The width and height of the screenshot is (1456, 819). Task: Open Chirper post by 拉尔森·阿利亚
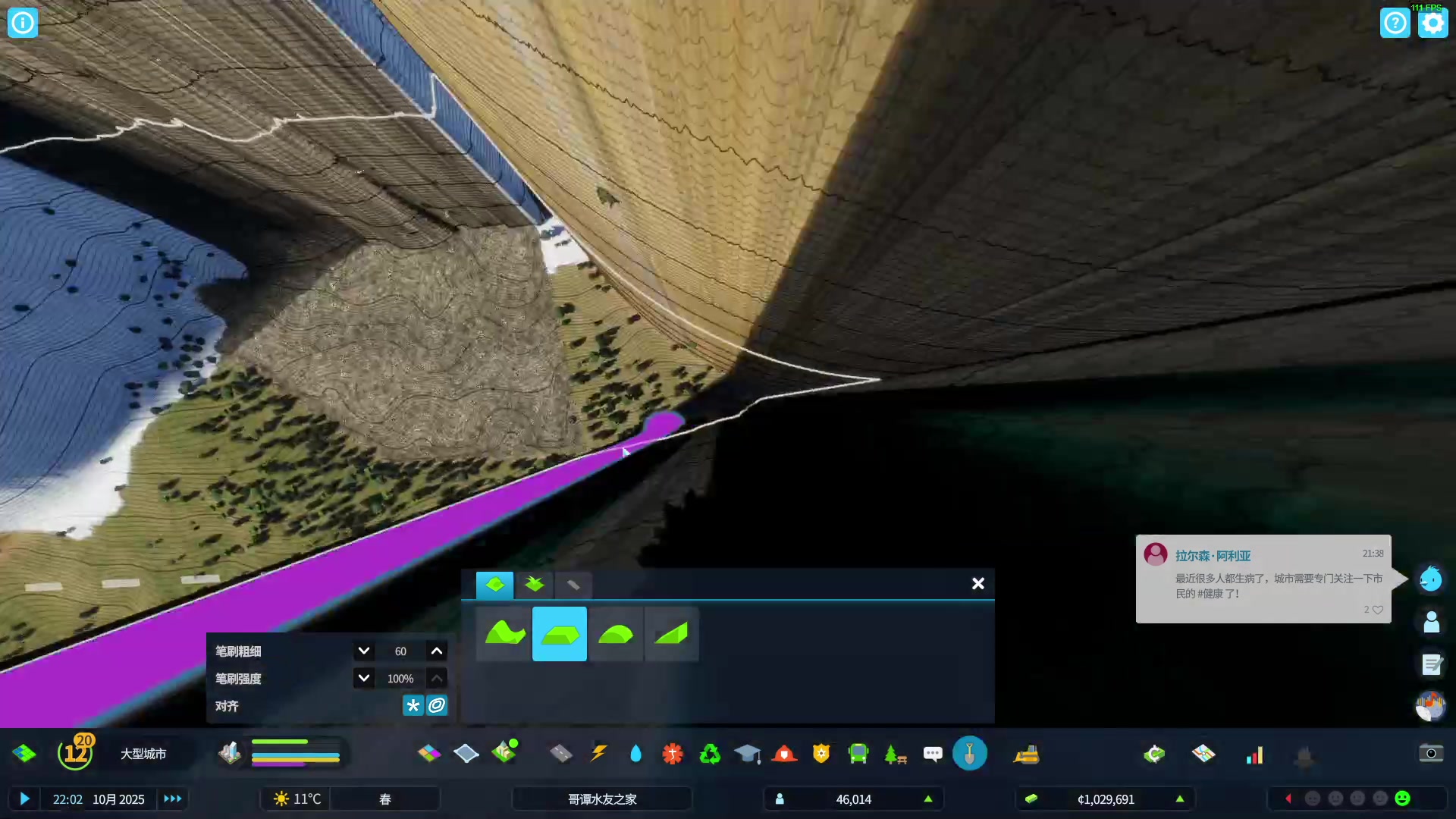click(1263, 579)
